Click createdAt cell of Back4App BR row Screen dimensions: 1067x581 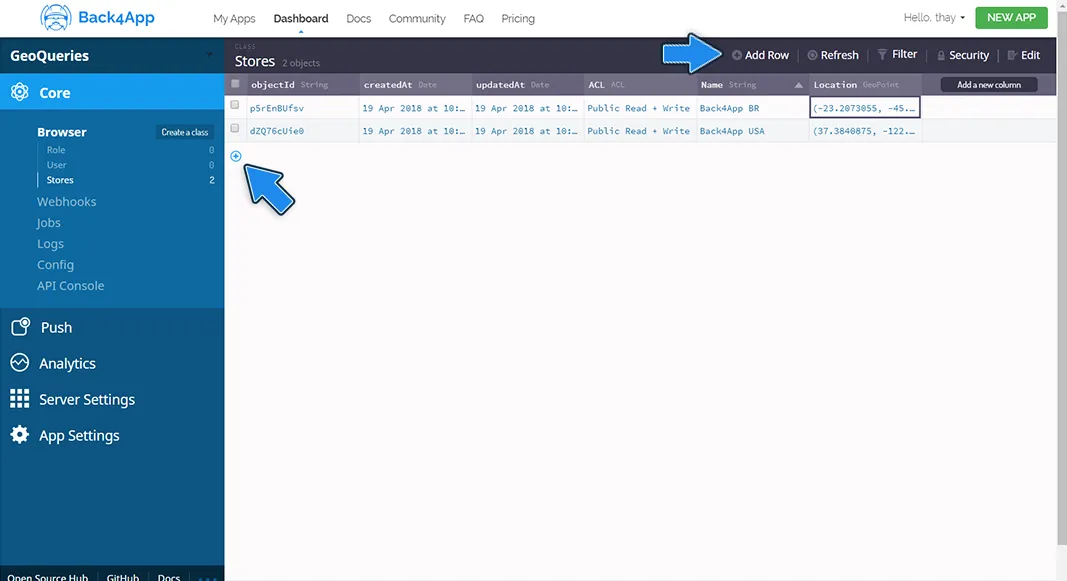414,108
